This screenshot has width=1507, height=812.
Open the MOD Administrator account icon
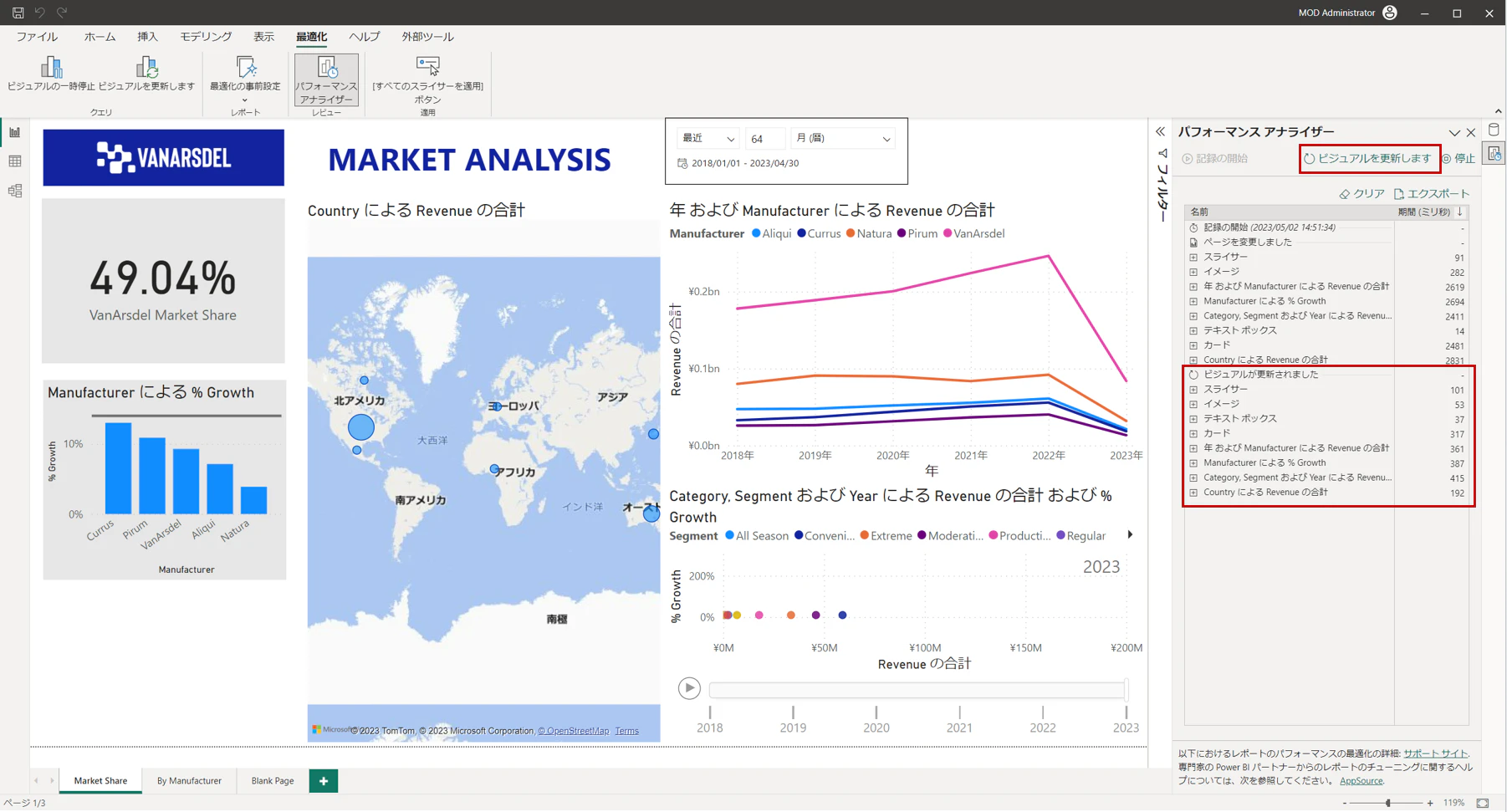coord(1390,13)
